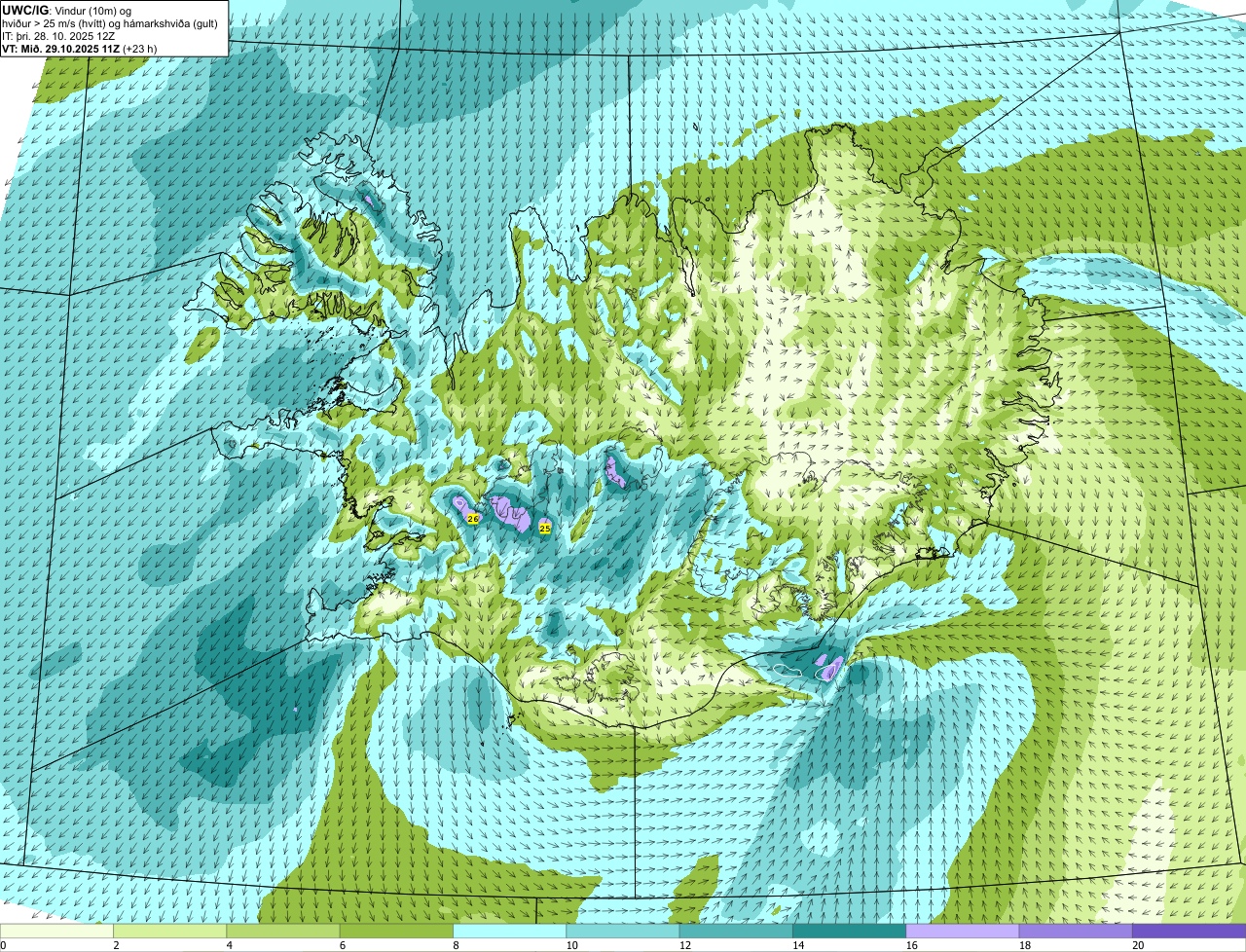
Task: Select the 4–6 m/s legend color swatch
Action: click(283, 931)
